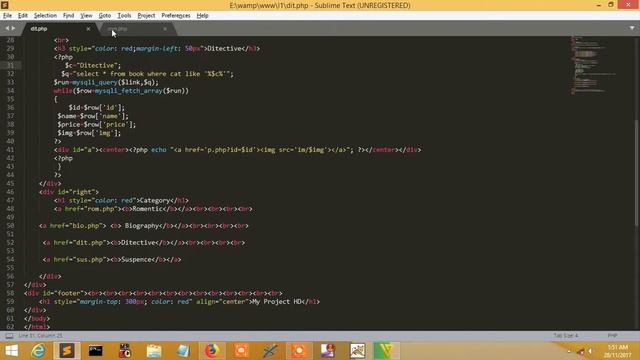The height and width of the screenshot is (360, 640).
Task: Click line number 58 in the gutter
Action: (10, 293)
